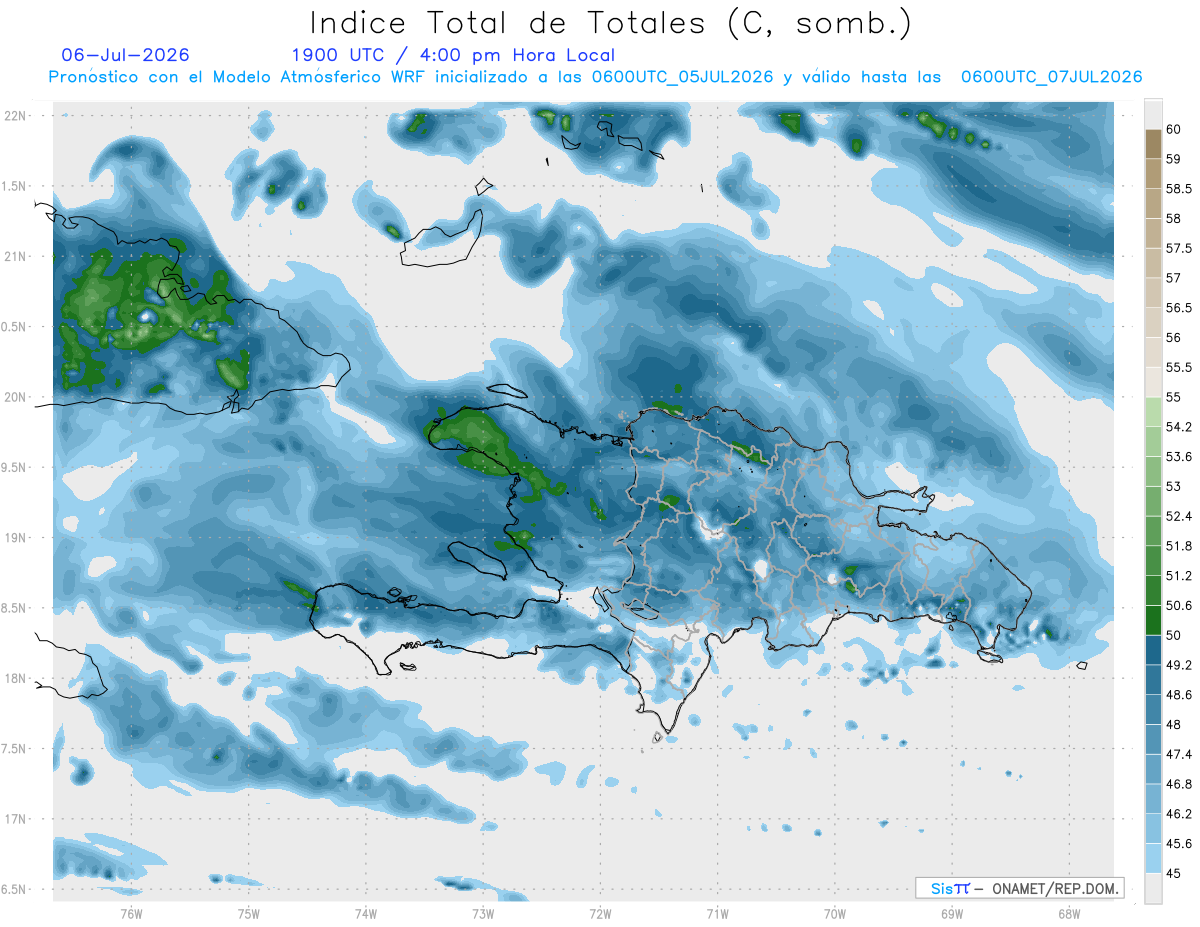Viewport: 1200px width, 927px height.
Task: Click the '53.6' value on the color scale
Action: coord(1179,457)
